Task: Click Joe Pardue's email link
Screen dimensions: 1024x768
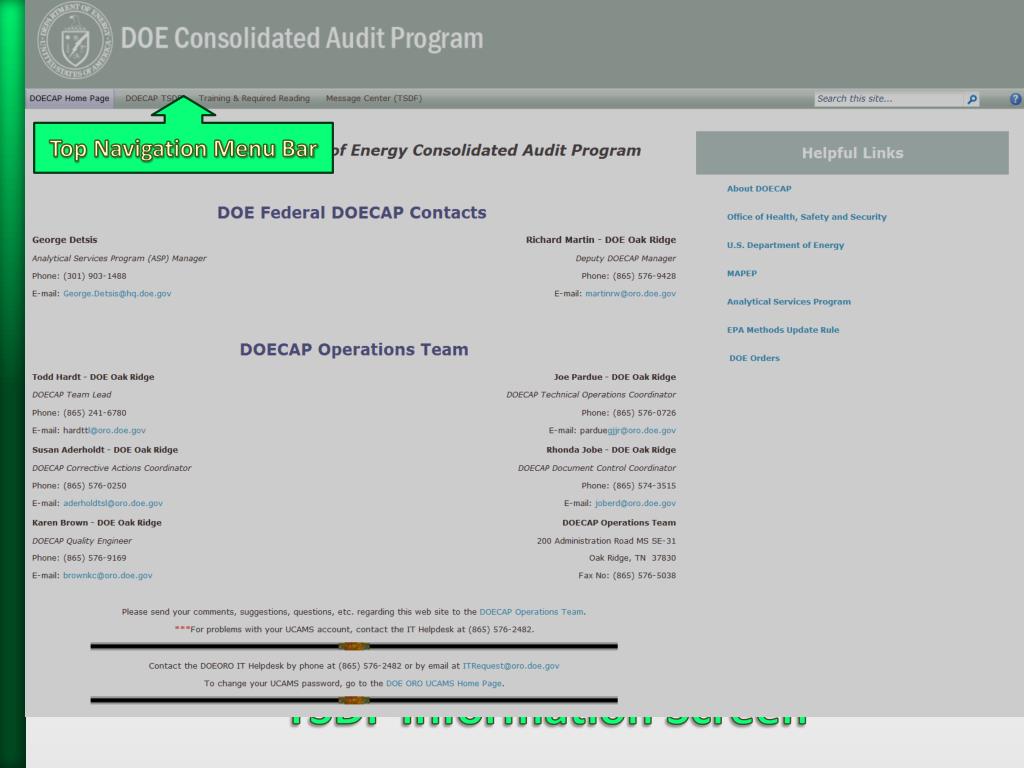Action: point(641,431)
